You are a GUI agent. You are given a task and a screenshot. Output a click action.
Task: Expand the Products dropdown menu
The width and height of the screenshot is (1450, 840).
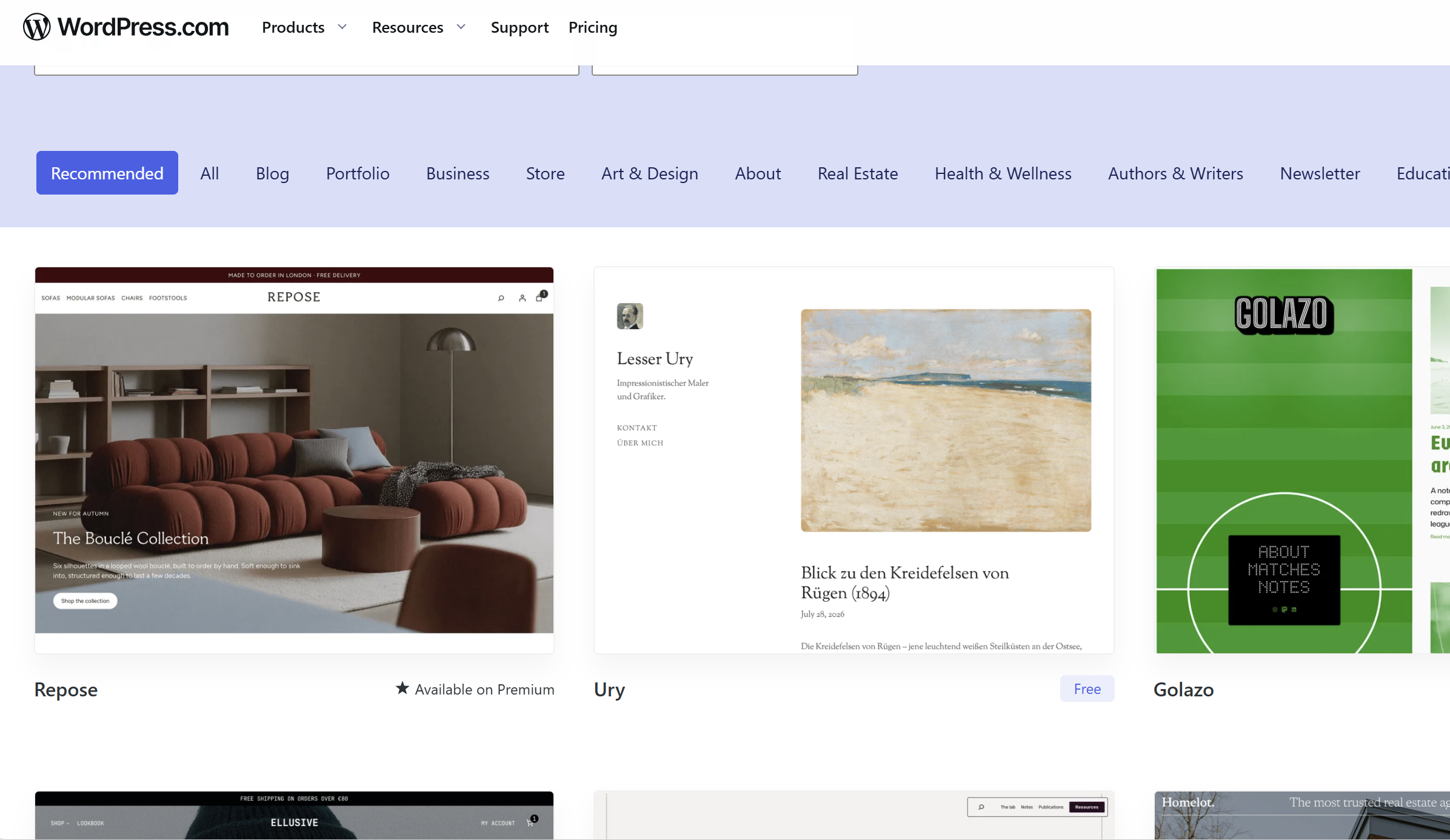(304, 27)
